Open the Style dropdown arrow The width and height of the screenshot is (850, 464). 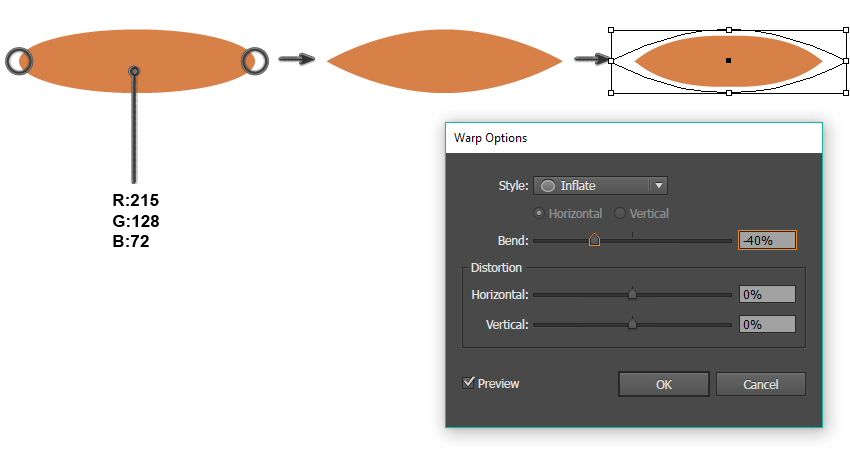[x=658, y=185]
